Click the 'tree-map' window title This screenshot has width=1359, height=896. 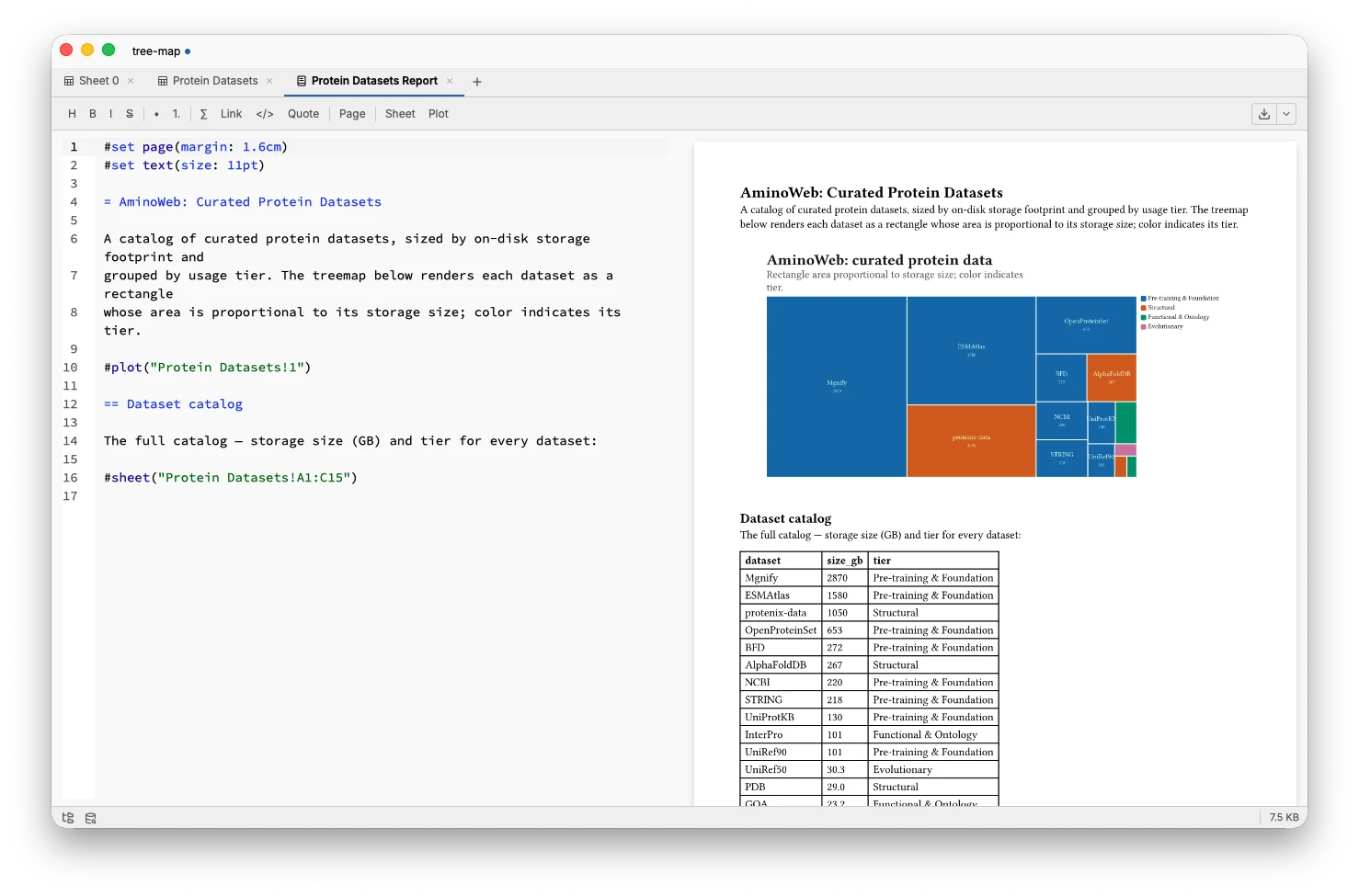[156, 51]
